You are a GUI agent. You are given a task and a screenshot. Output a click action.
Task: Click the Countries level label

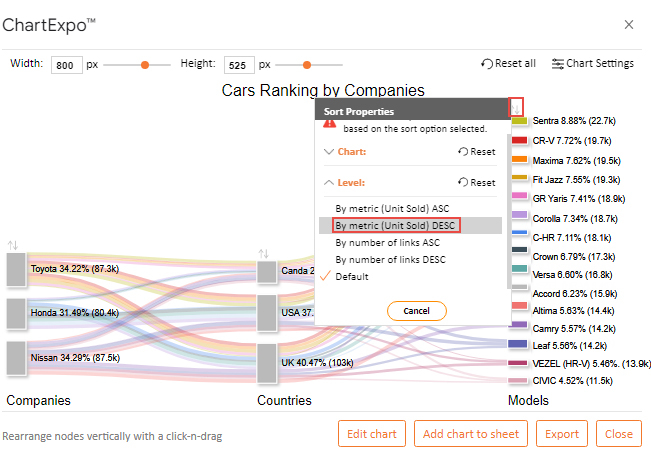click(x=284, y=401)
